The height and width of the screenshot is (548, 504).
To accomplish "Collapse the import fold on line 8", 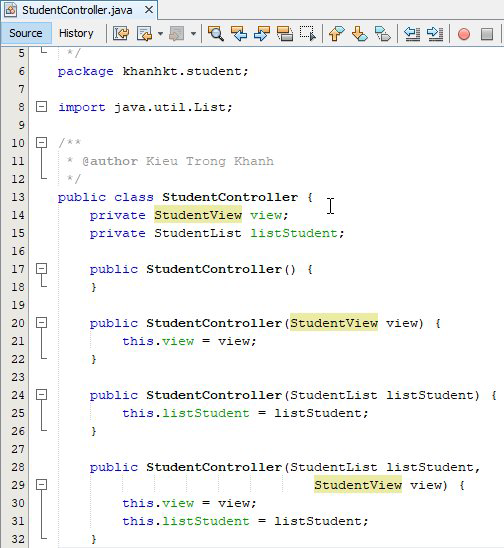I will click(42, 106).
